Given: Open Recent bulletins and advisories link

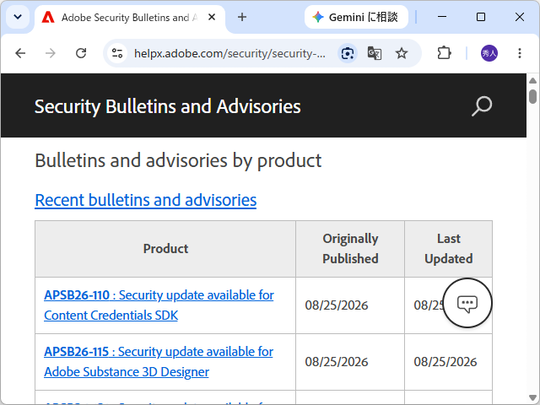Looking at the screenshot, I should 146,200.
